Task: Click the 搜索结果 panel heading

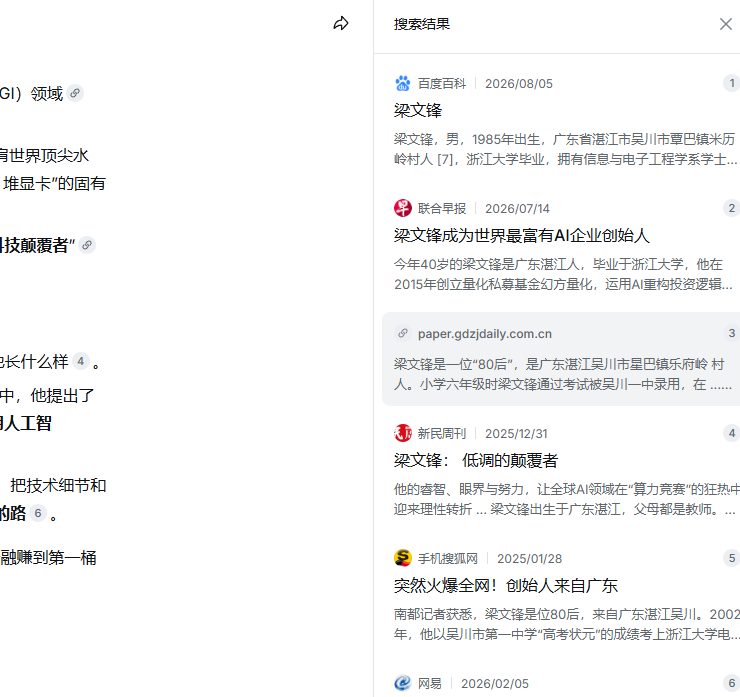Action: 422,24
